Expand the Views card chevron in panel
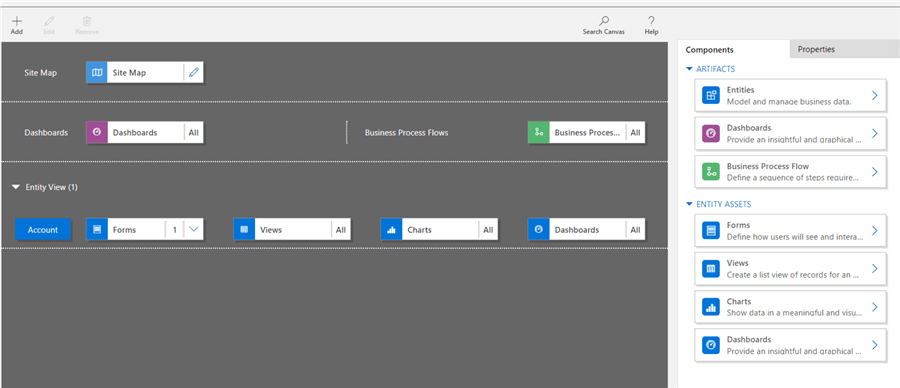This screenshot has height=388, width=900. tap(874, 269)
